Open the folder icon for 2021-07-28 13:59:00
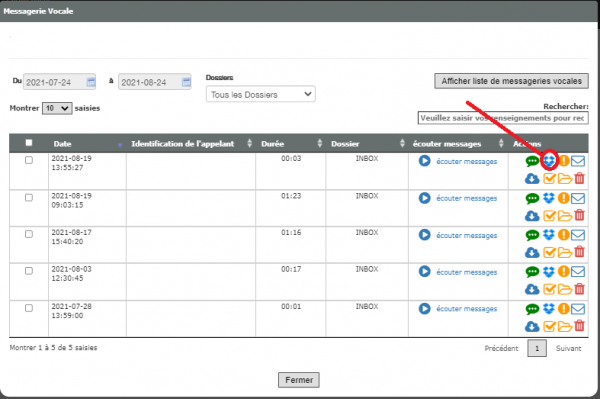This screenshot has width=600, height=399. pos(565,326)
